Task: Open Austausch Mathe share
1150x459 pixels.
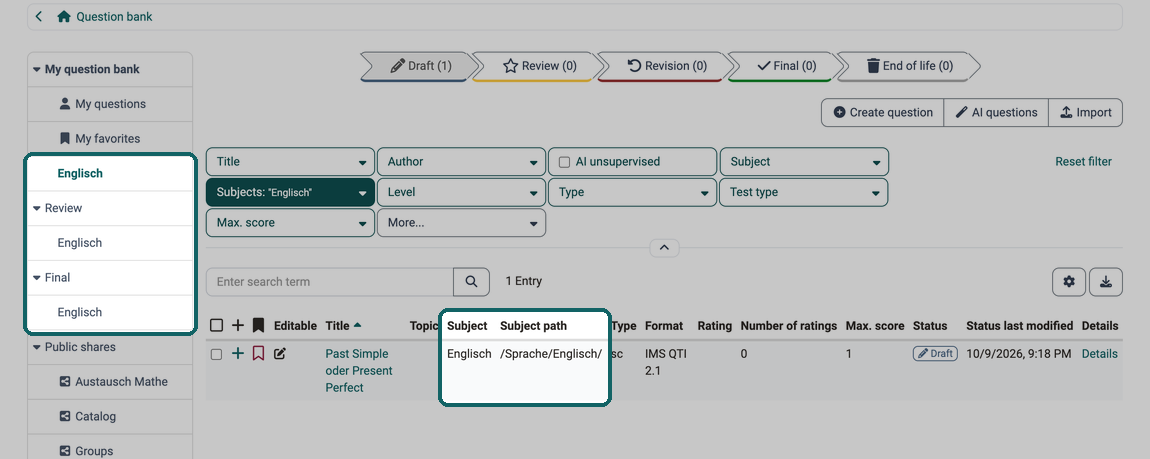Action: pos(110,382)
